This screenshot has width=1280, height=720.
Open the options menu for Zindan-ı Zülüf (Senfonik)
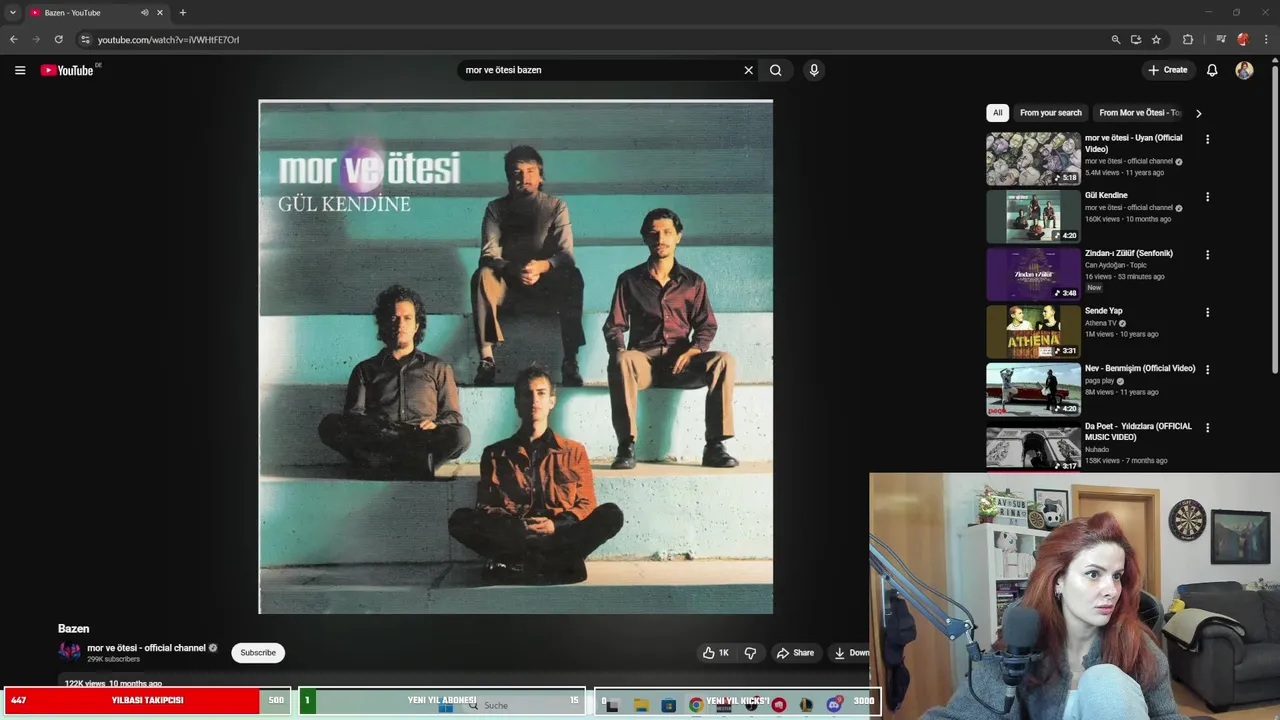tap(1207, 255)
